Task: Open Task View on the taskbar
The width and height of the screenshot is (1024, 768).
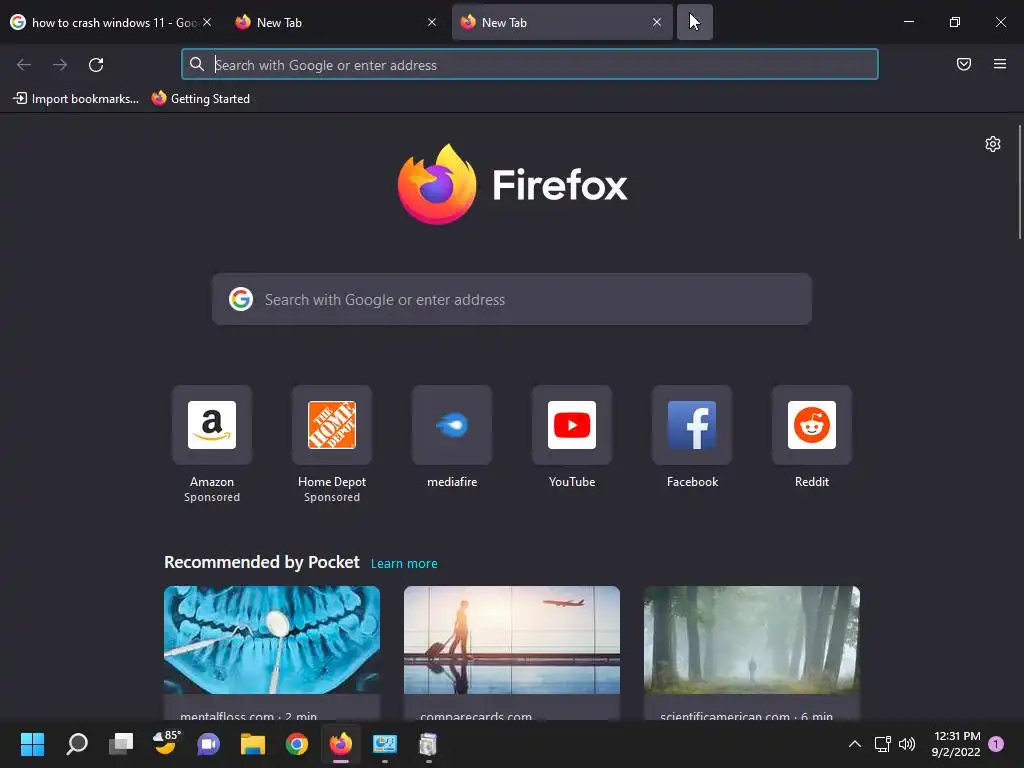Action: coord(121,744)
